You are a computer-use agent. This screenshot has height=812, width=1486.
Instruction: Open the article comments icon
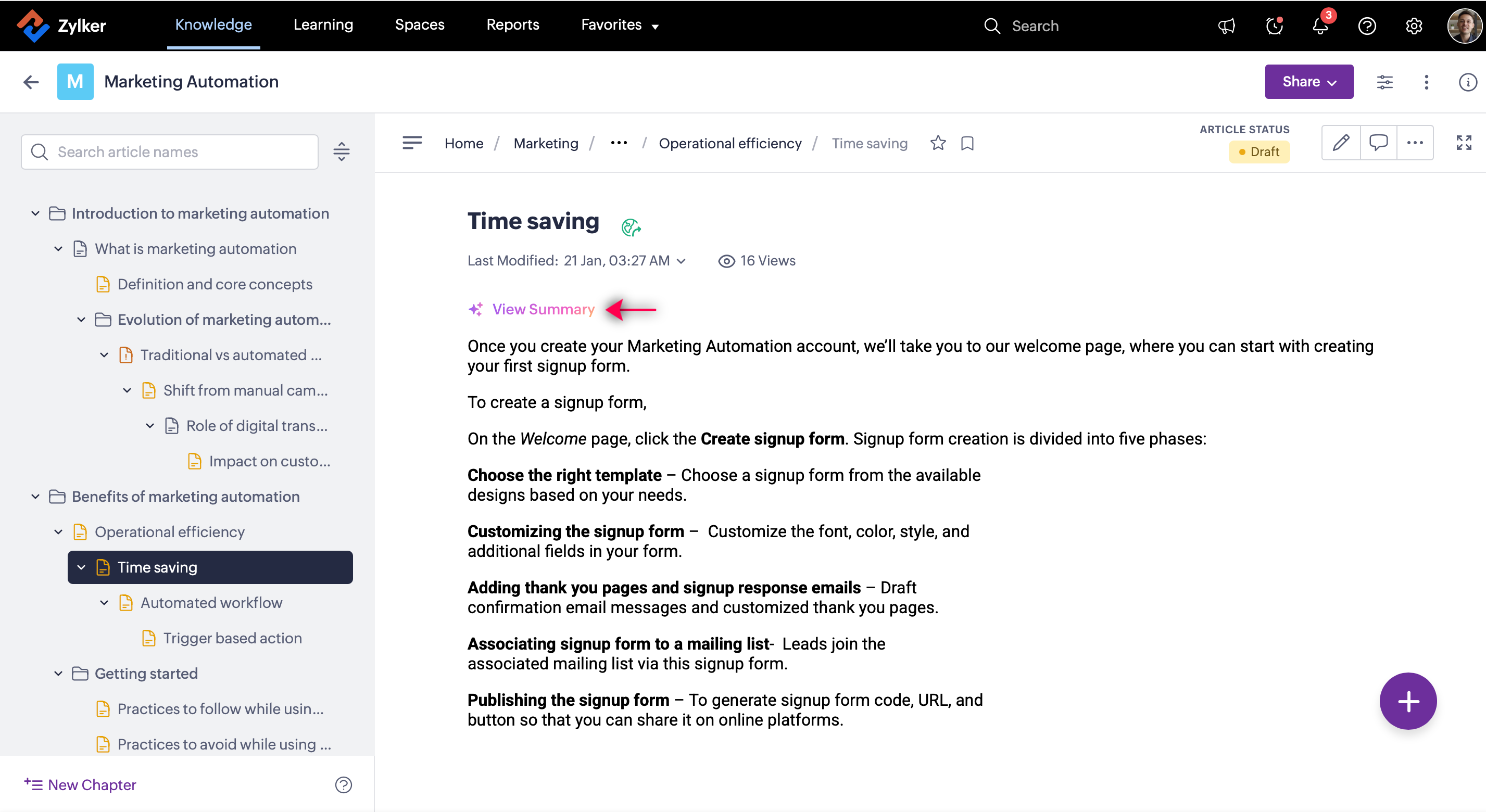[x=1378, y=143]
